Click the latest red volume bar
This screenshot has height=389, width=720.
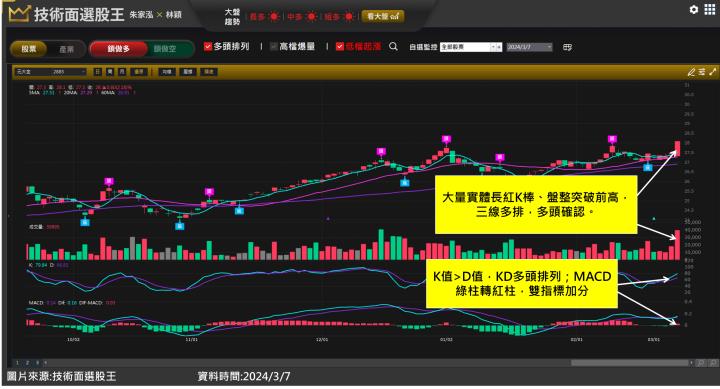(678, 245)
